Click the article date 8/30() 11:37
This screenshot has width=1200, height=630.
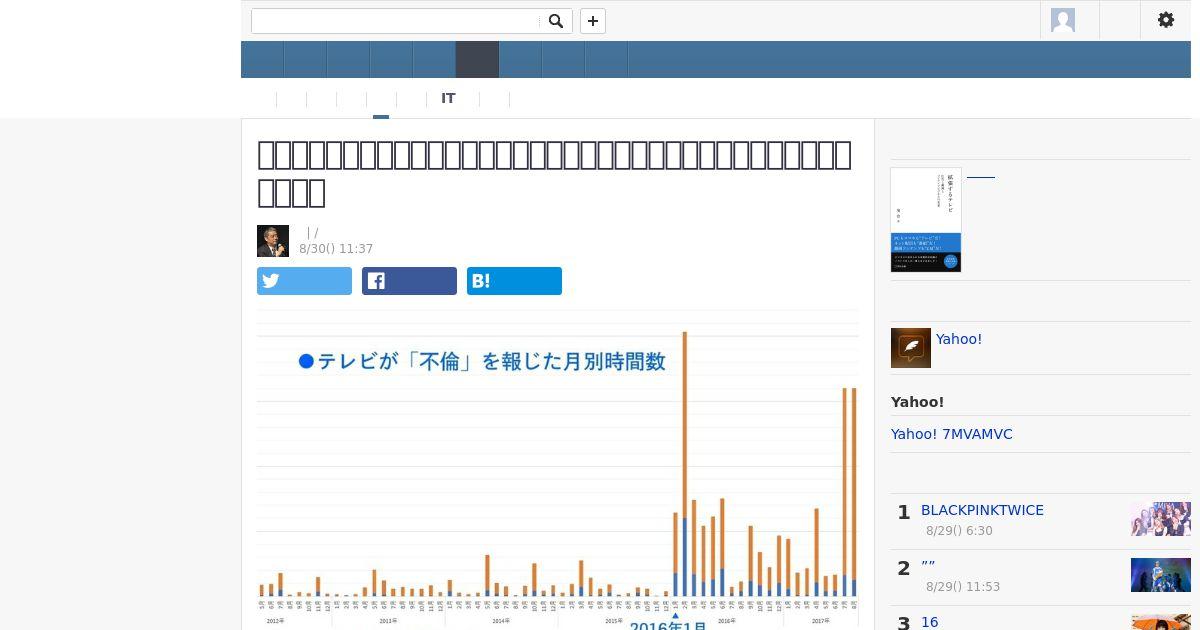point(336,249)
